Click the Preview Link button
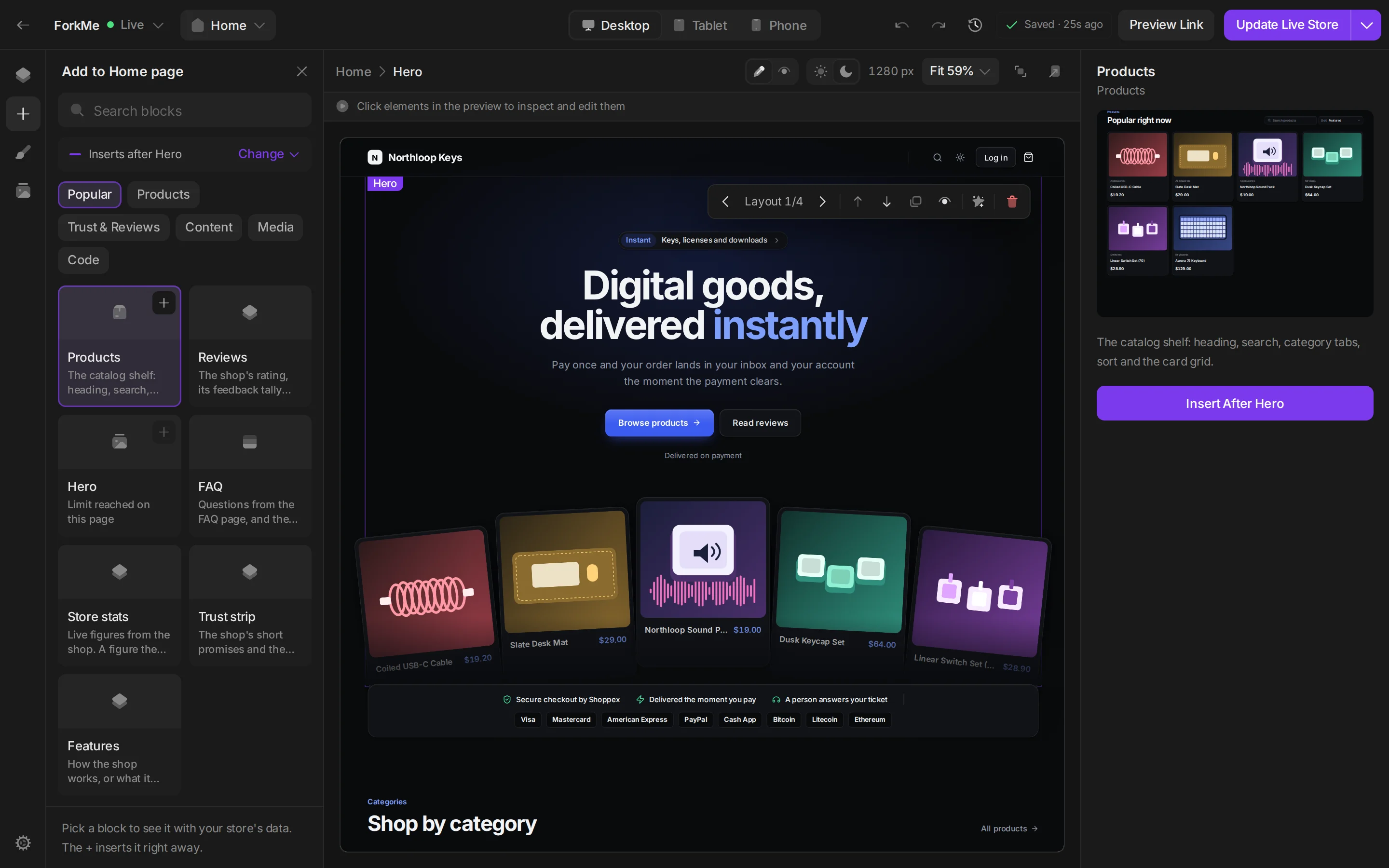The height and width of the screenshot is (868, 1389). (x=1166, y=25)
